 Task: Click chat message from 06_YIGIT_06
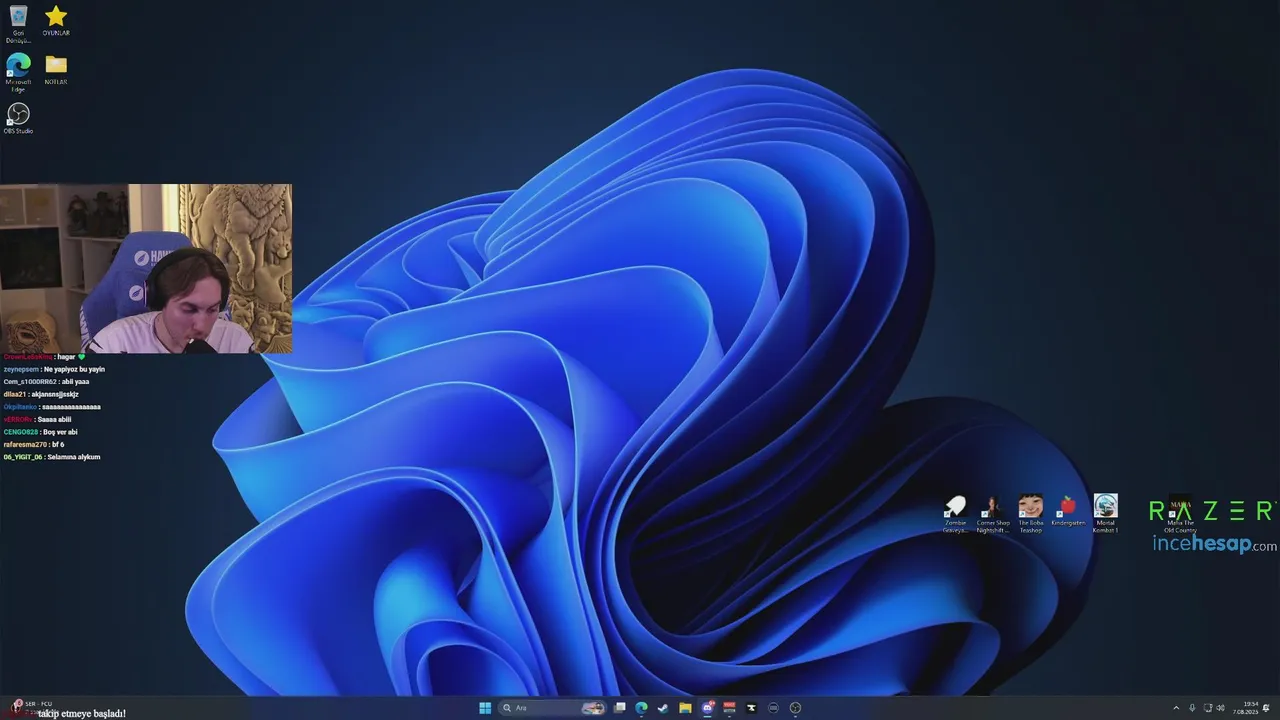[x=52, y=457]
